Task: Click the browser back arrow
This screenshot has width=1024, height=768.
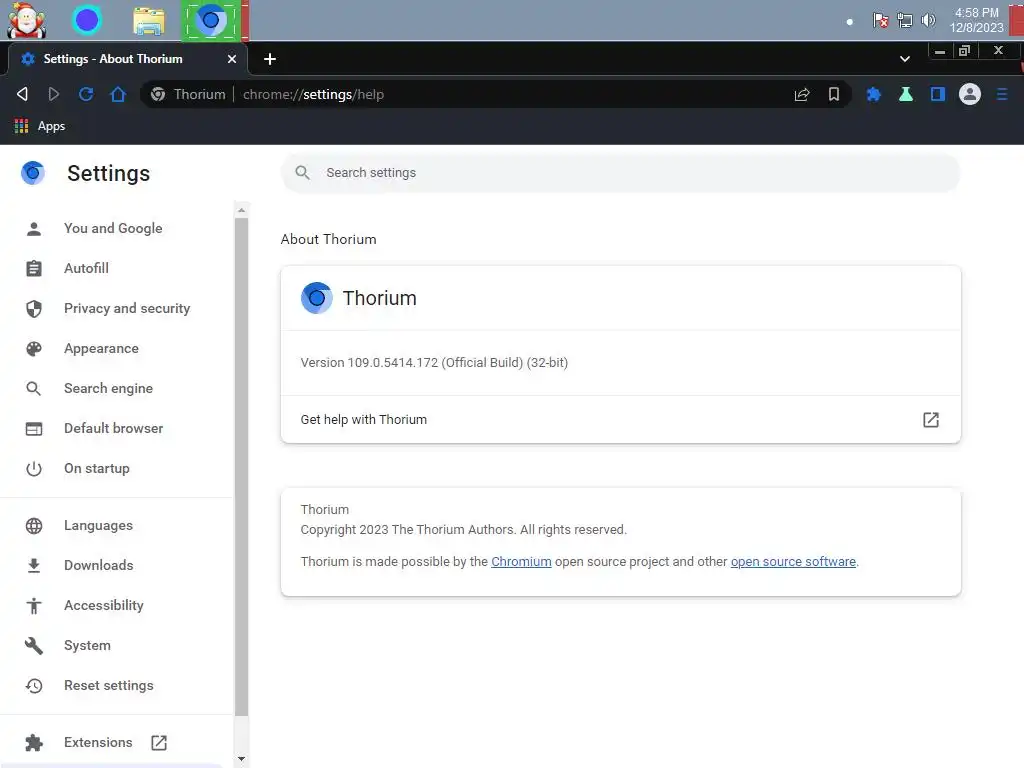Action: coord(22,94)
